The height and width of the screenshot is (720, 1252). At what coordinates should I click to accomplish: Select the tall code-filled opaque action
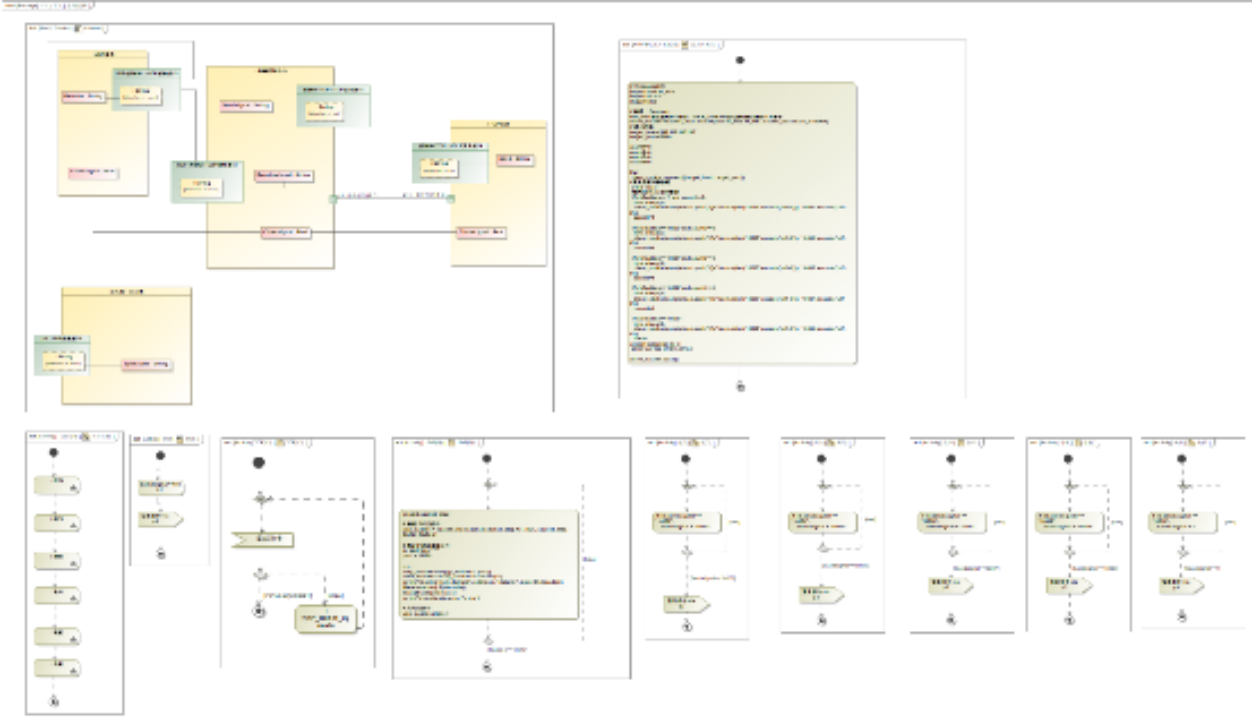click(739, 225)
